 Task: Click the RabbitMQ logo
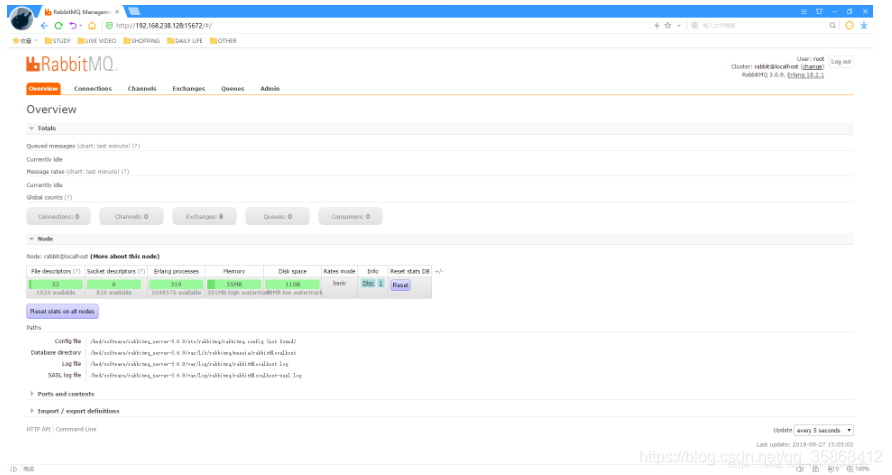pos(72,64)
